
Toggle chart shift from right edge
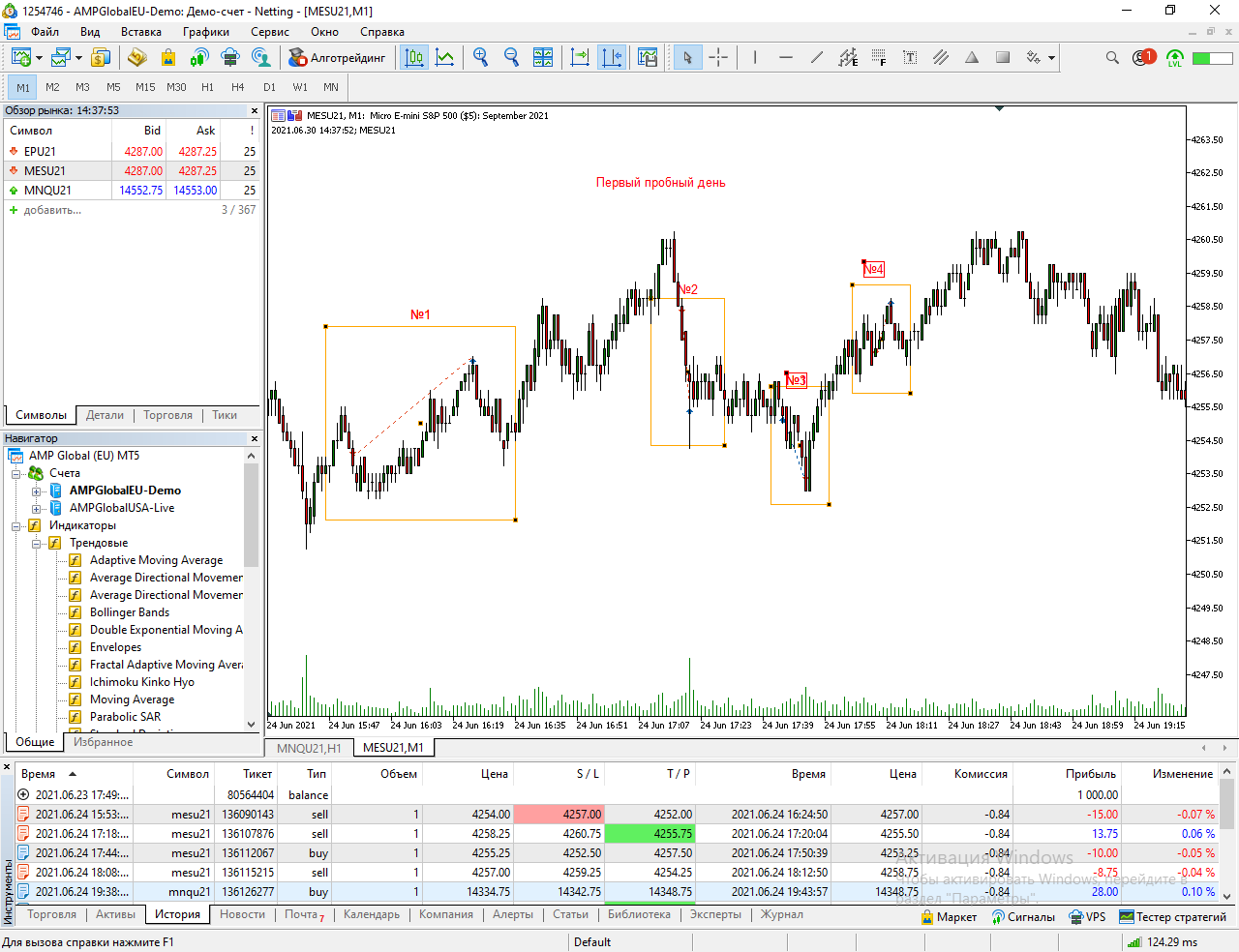612,58
